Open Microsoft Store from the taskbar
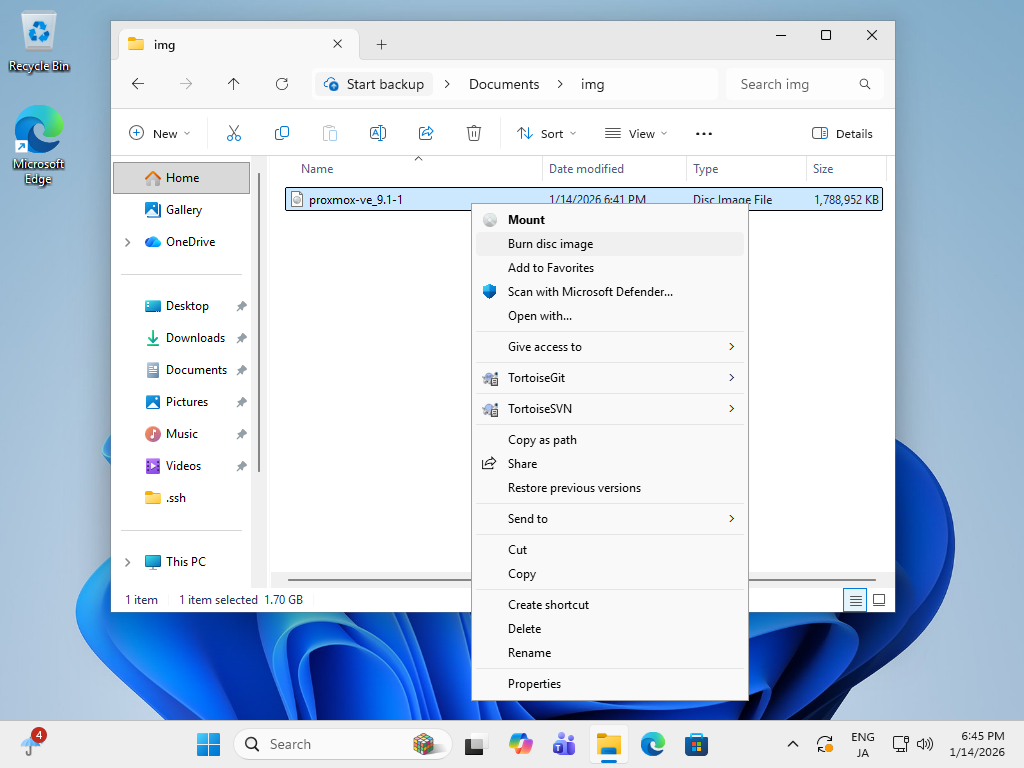Screen dimensions: 1024x768 pos(696,744)
